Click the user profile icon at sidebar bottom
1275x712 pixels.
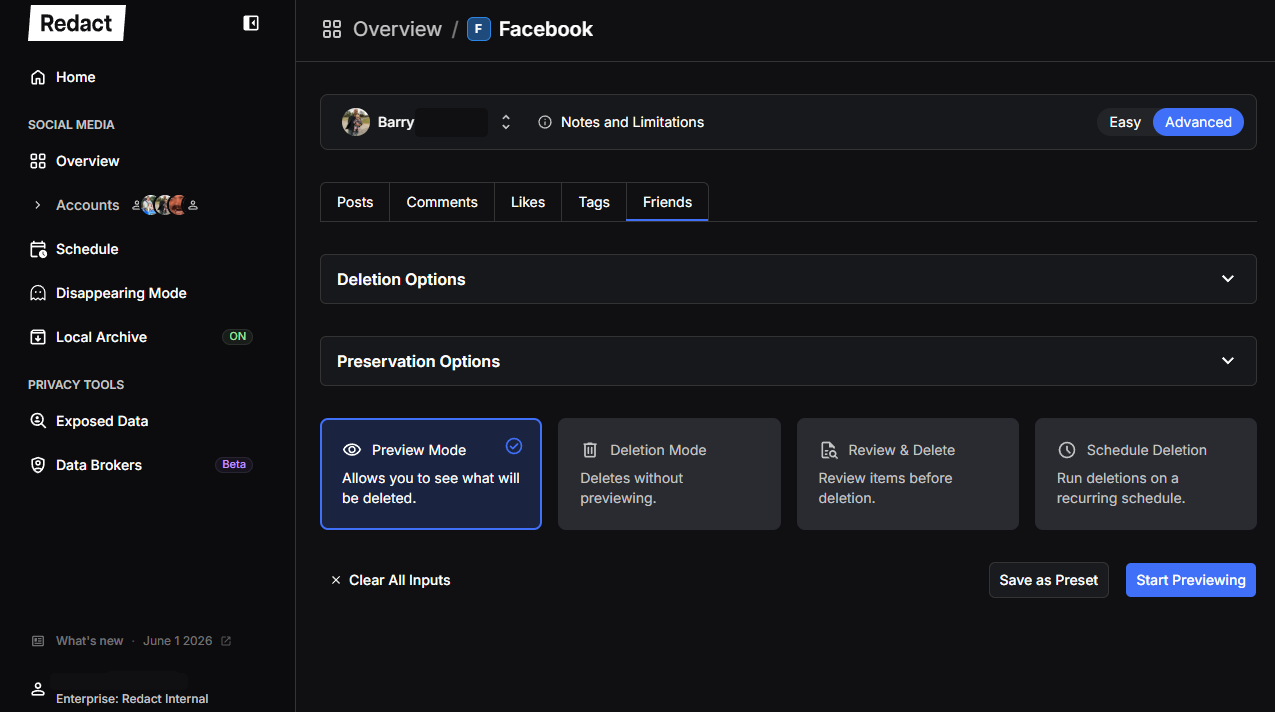[x=38, y=689]
